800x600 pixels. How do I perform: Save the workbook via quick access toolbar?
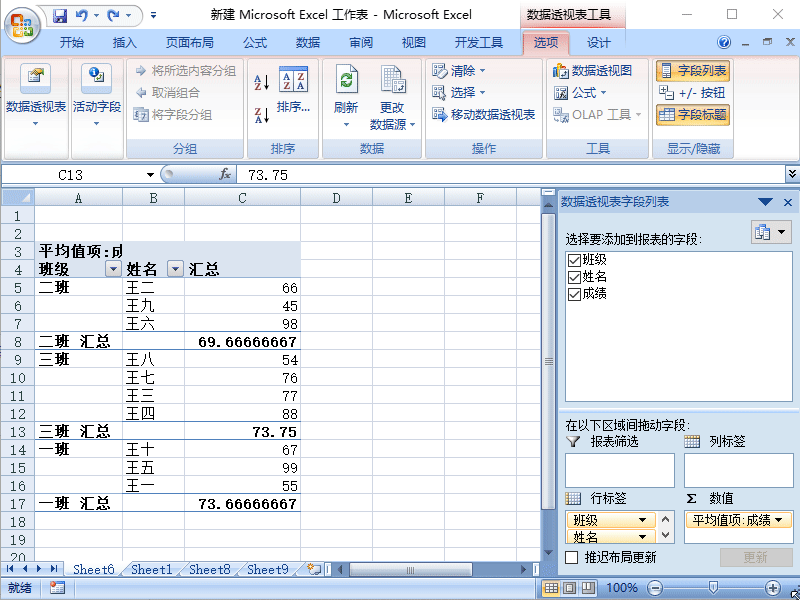click(x=60, y=16)
